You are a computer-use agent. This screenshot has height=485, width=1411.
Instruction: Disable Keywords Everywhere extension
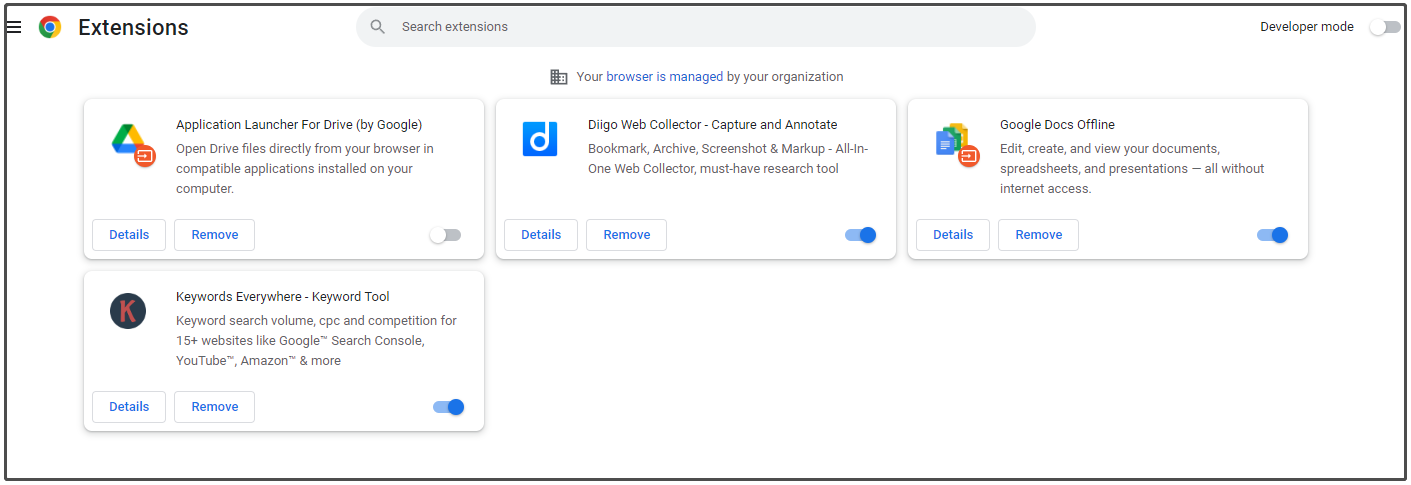pos(448,407)
